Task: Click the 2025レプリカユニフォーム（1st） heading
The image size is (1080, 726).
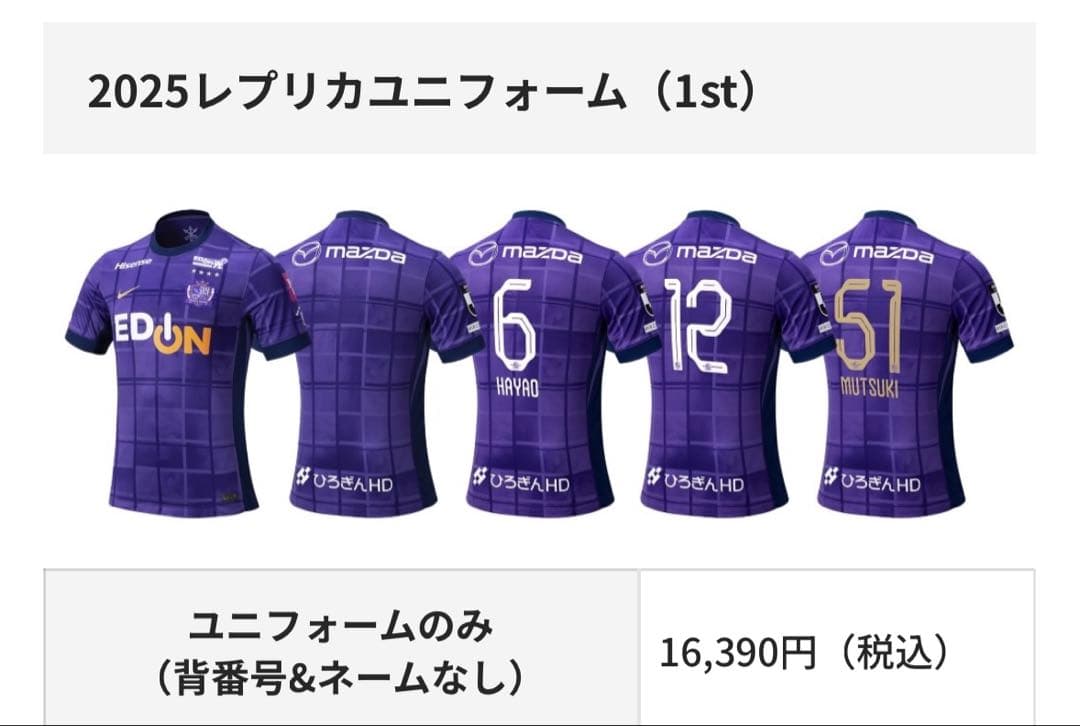Action: pos(422,92)
